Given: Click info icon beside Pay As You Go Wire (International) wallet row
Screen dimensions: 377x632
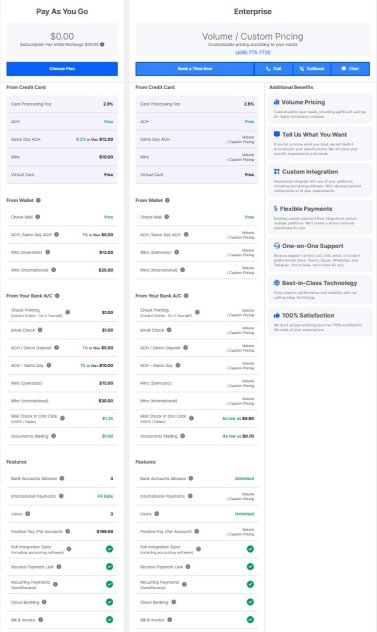Looking at the screenshot, I should 54,270.
